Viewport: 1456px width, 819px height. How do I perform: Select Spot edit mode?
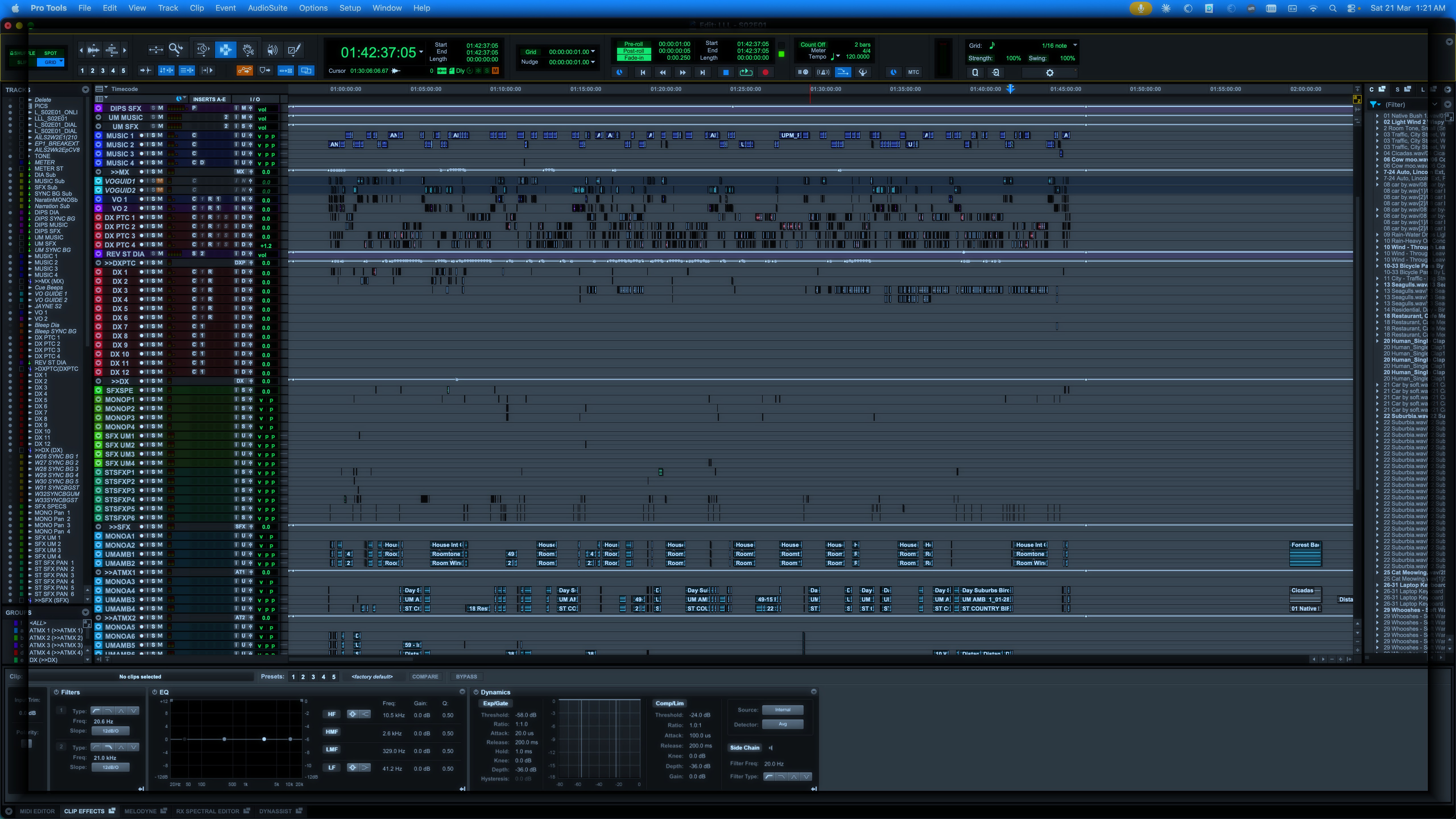(x=50, y=53)
